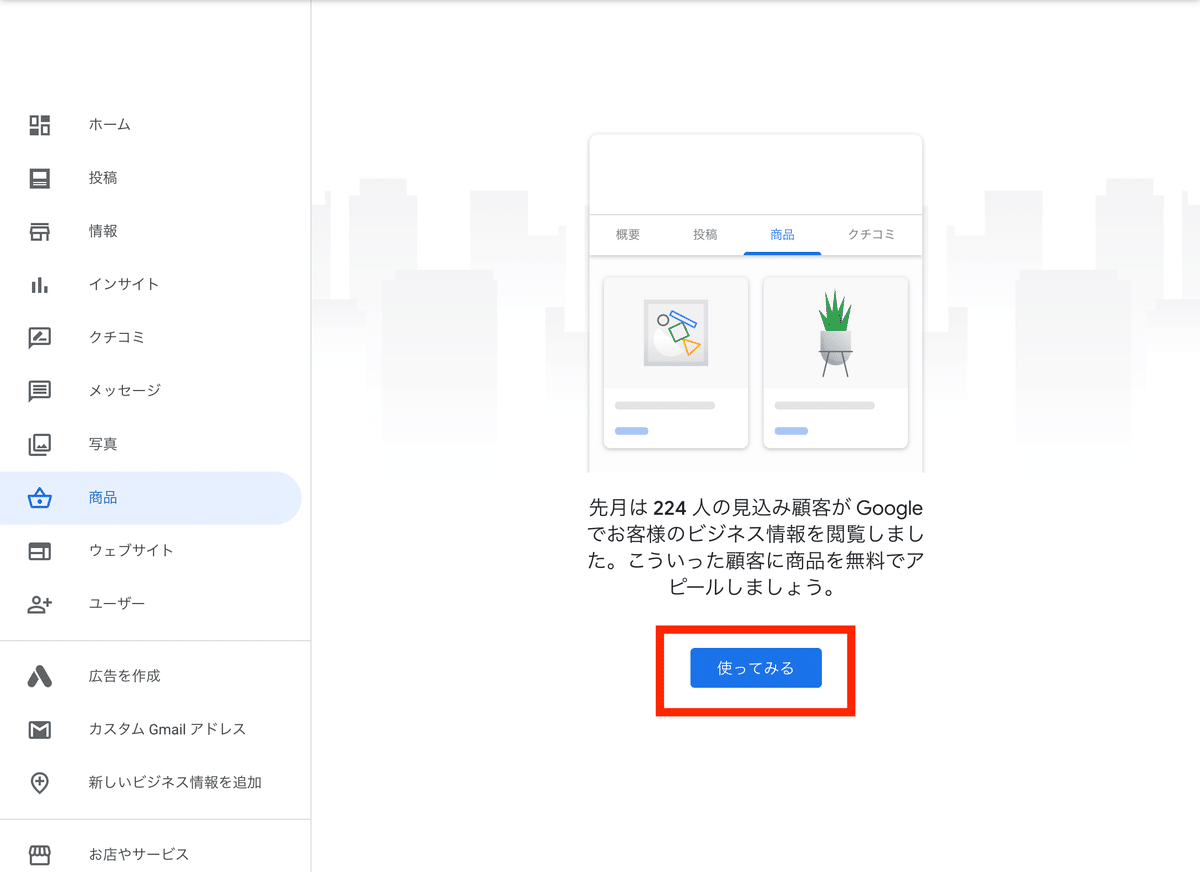This screenshot has height=872, width=1200.
Task: Click the Gmail envelope icon
Action: point(39,729)
